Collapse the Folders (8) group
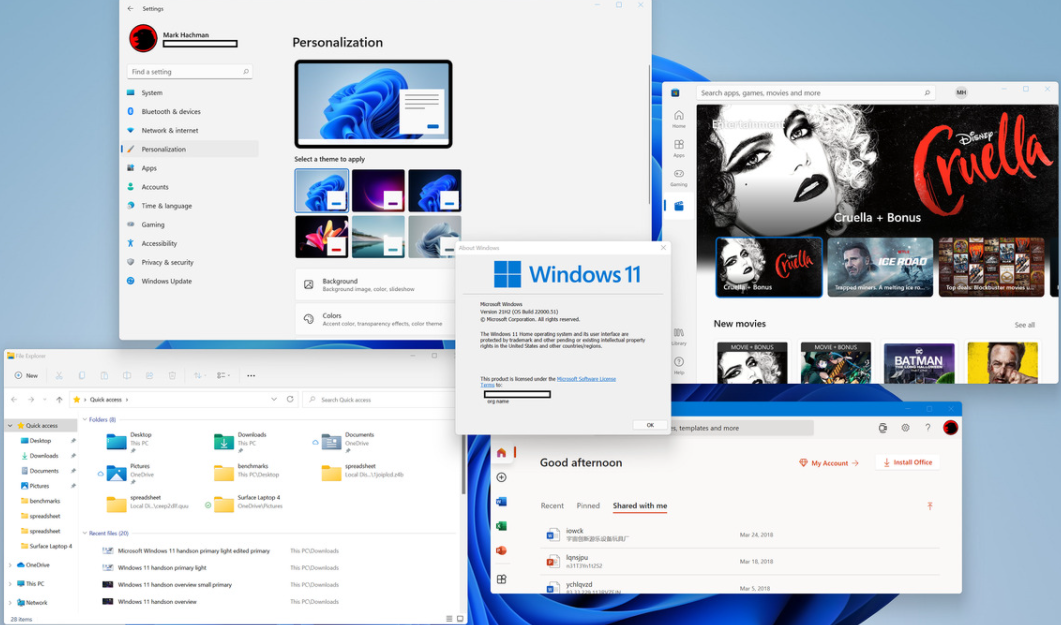1061x625 pixels. [x=85, y=419]
